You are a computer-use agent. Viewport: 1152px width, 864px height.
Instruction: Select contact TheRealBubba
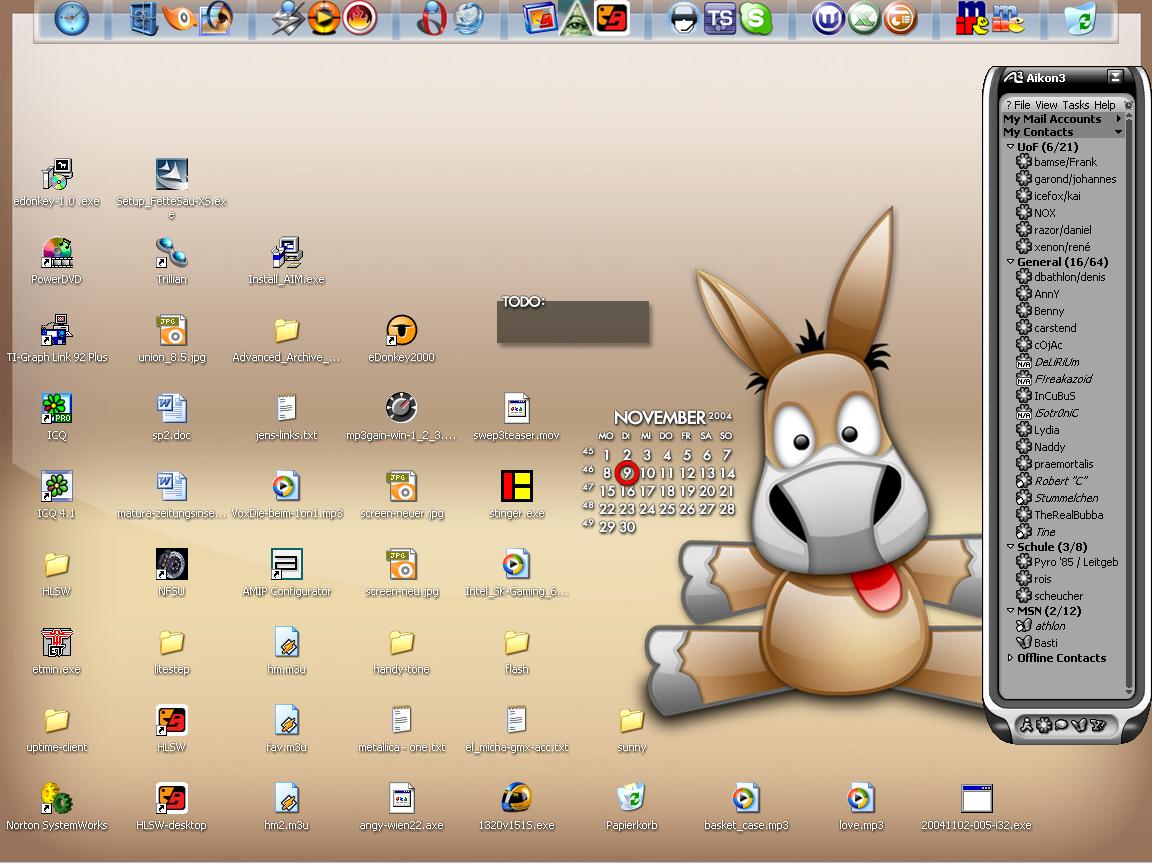(x=1060, y=515)
